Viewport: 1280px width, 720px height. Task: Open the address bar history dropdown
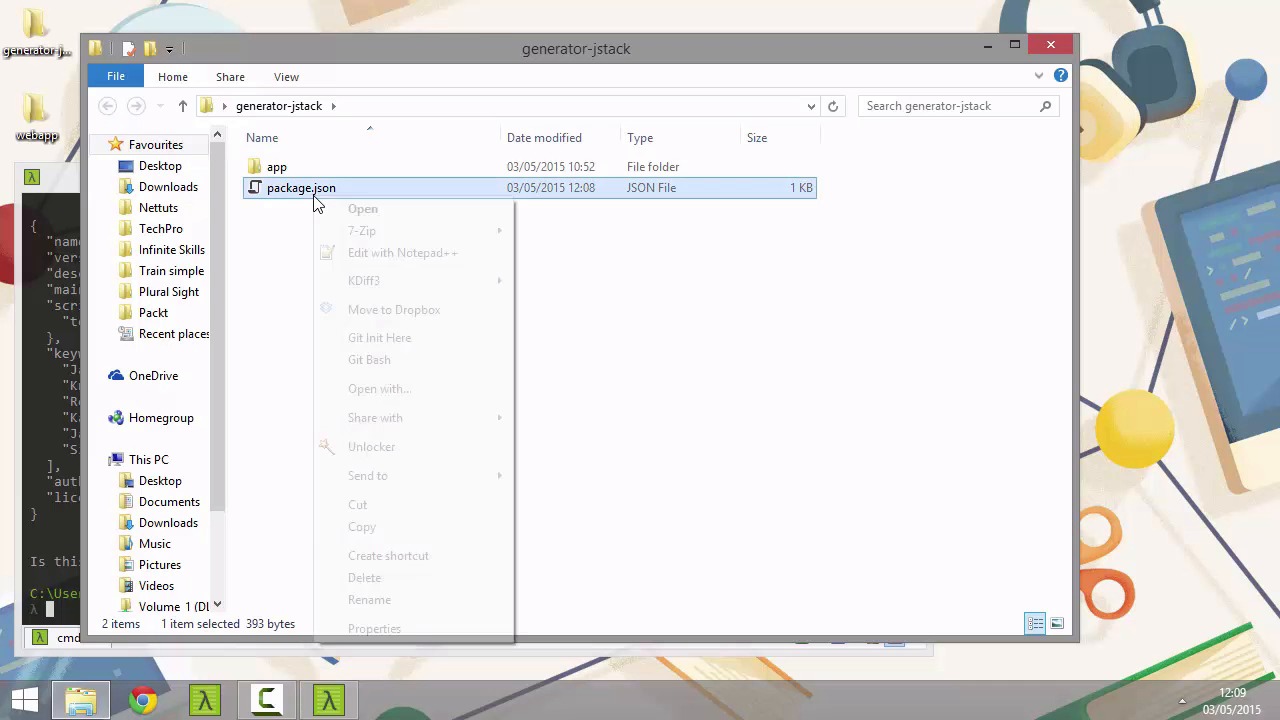point(811,106)
